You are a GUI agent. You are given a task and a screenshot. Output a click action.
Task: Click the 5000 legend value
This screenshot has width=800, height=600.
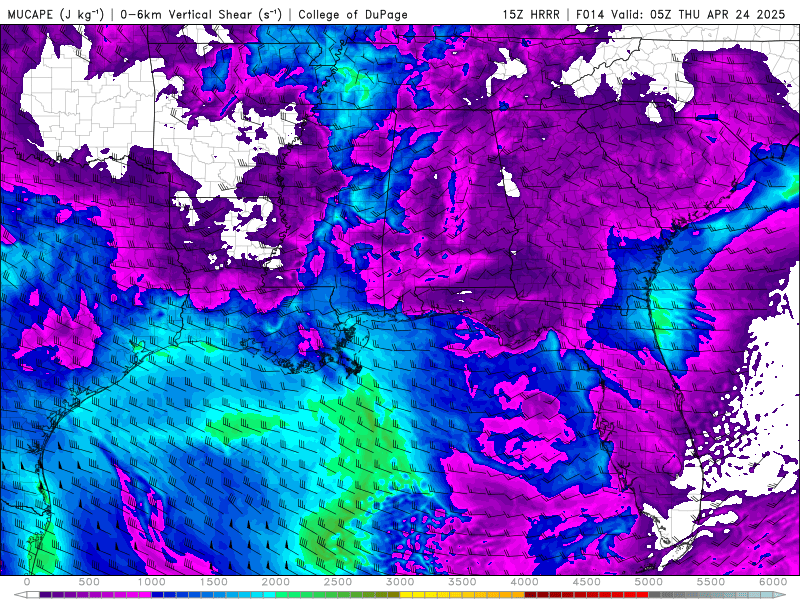tap(649, 582)
